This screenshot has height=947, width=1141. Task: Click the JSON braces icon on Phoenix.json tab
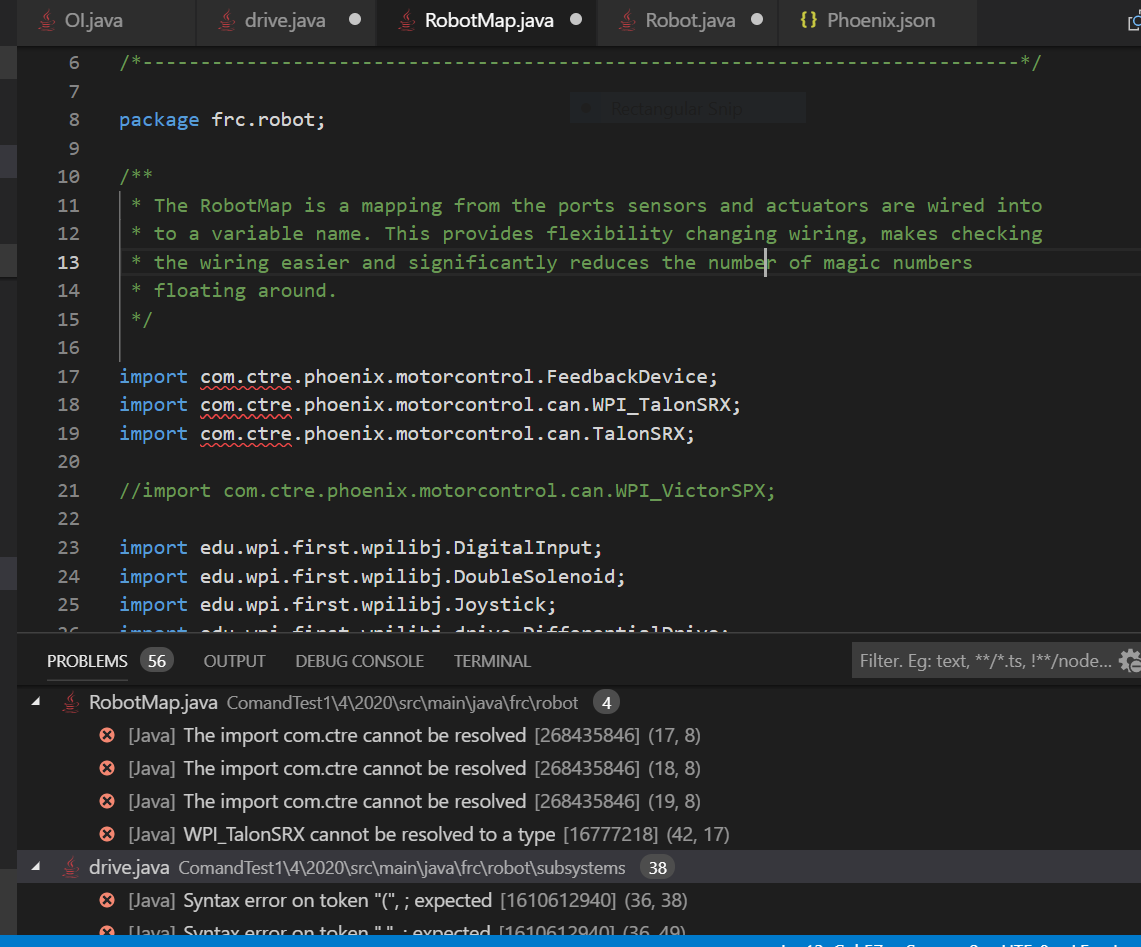point(808,19)
